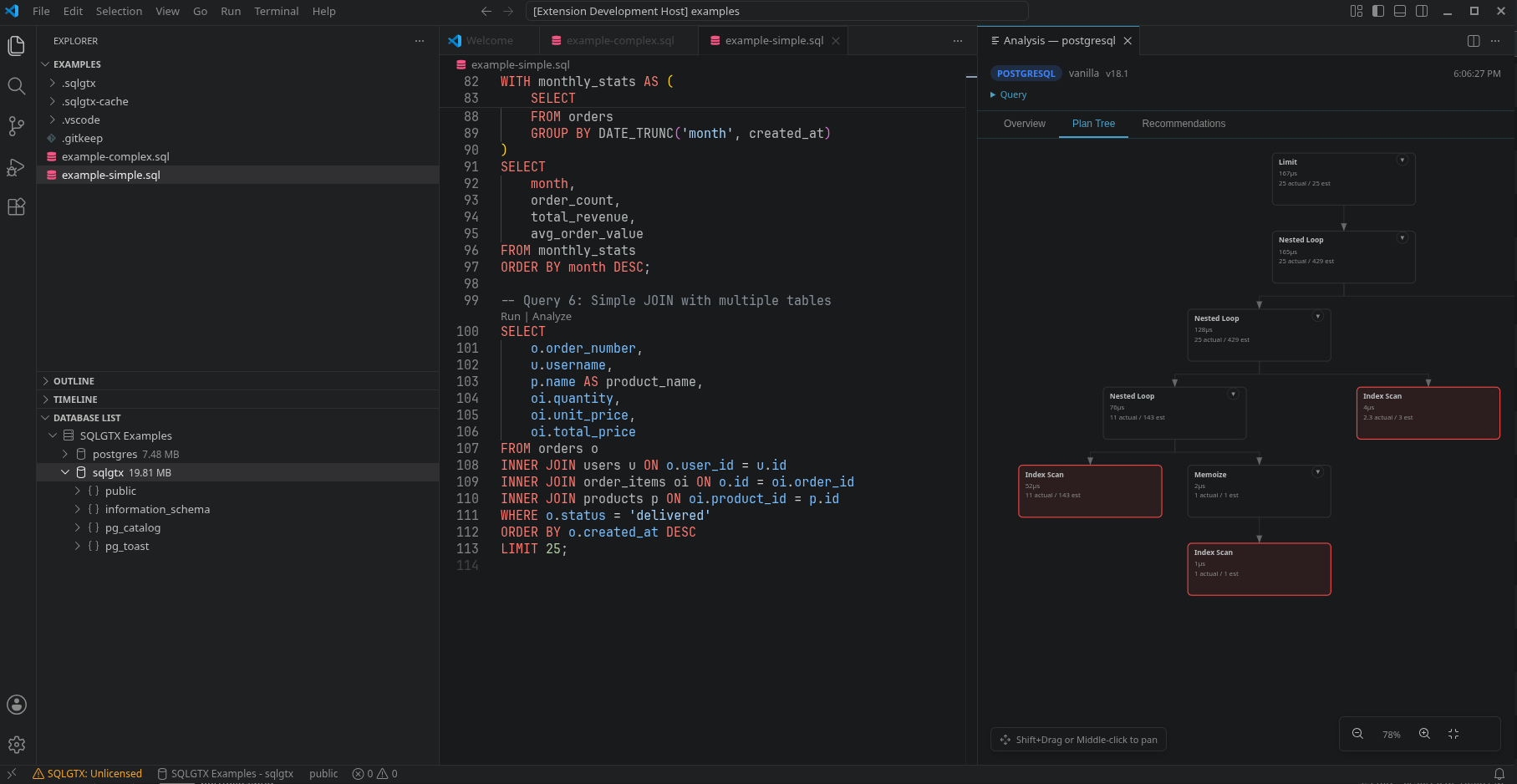Select the Index Scan 2.3 actual node

1428,413
